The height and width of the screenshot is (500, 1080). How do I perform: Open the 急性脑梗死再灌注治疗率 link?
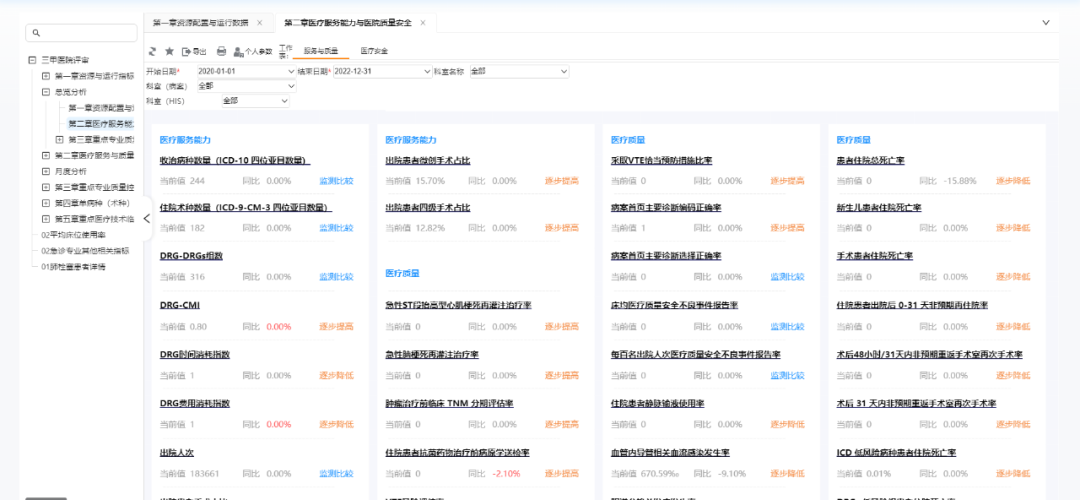pyautogui.click(x=432, y=355)
